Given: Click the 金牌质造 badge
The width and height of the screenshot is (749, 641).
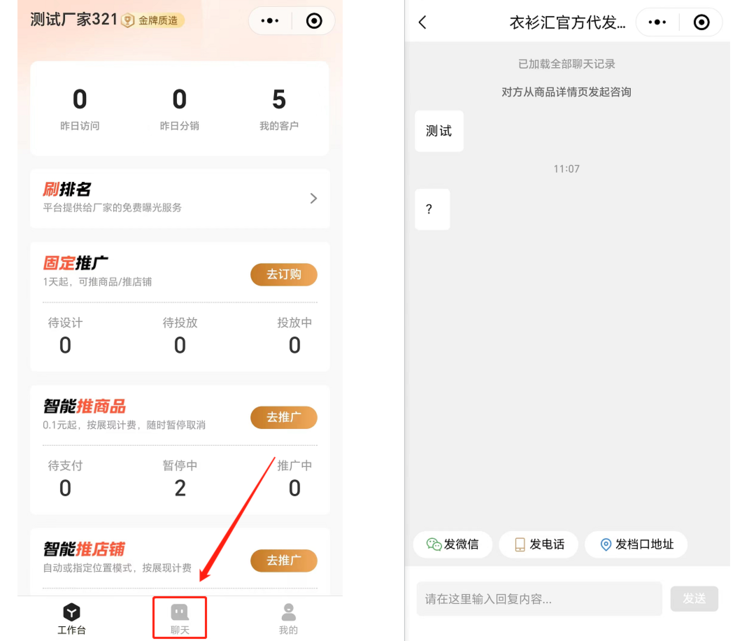Looking at the screenshot, I should point(152,20).
